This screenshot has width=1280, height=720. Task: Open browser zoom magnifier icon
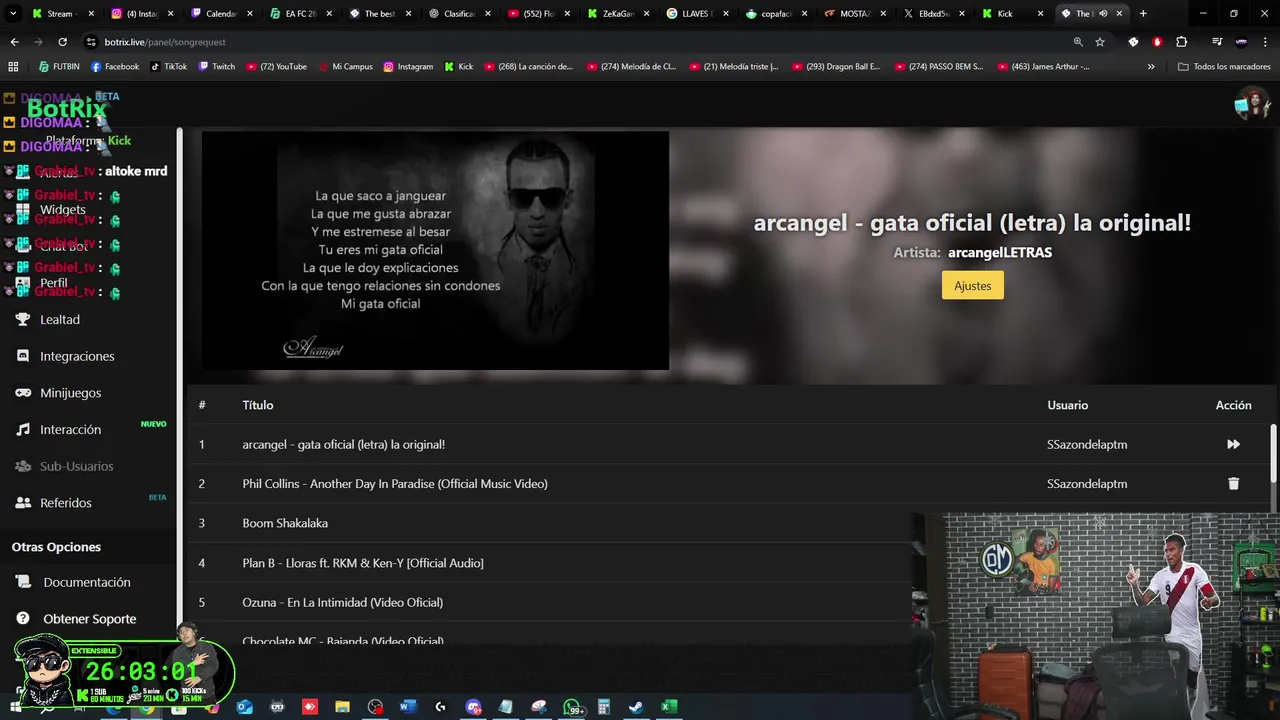pos(1078,42)
